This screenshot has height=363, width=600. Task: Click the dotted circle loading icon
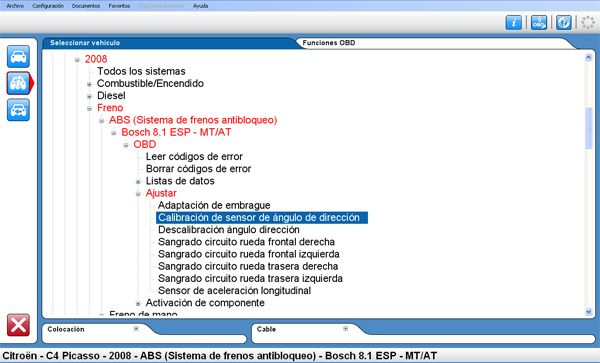[588, 23]
